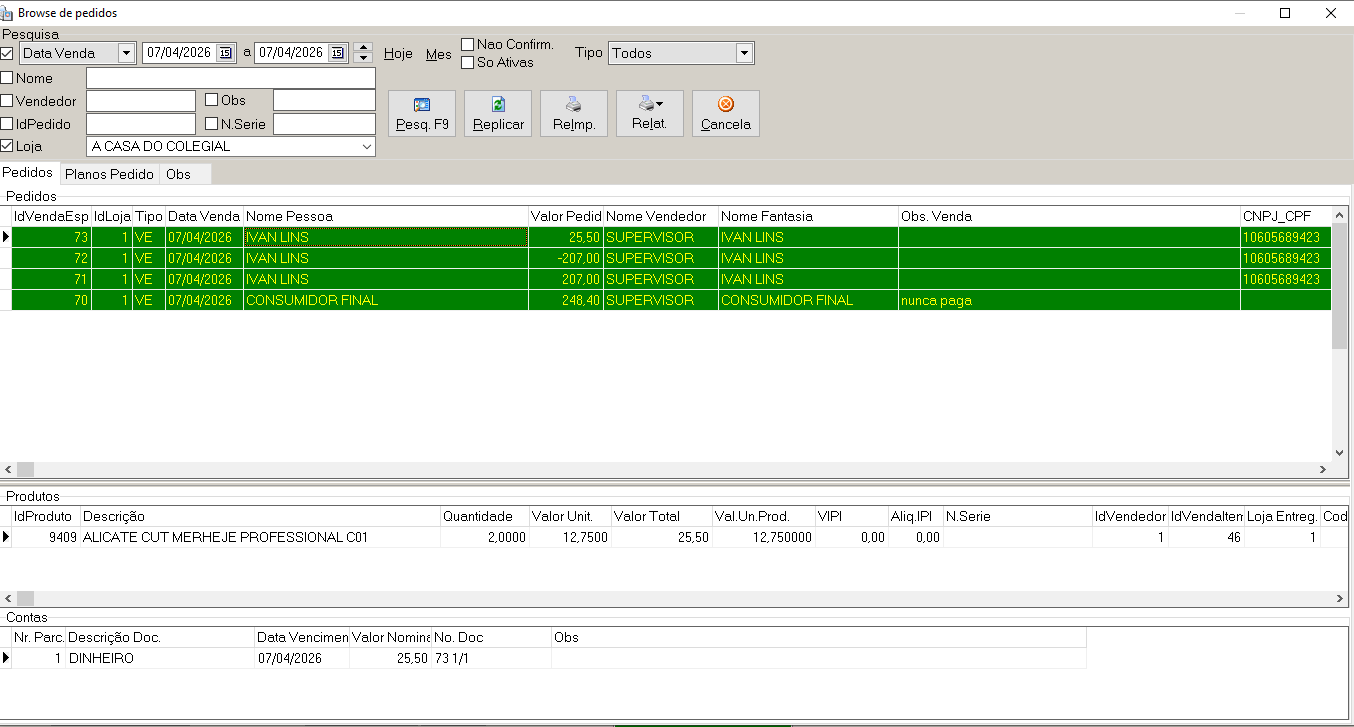Open calendar picker for the start date
1354x727 pixels.
pyautogui.click(x=225, y=53)
